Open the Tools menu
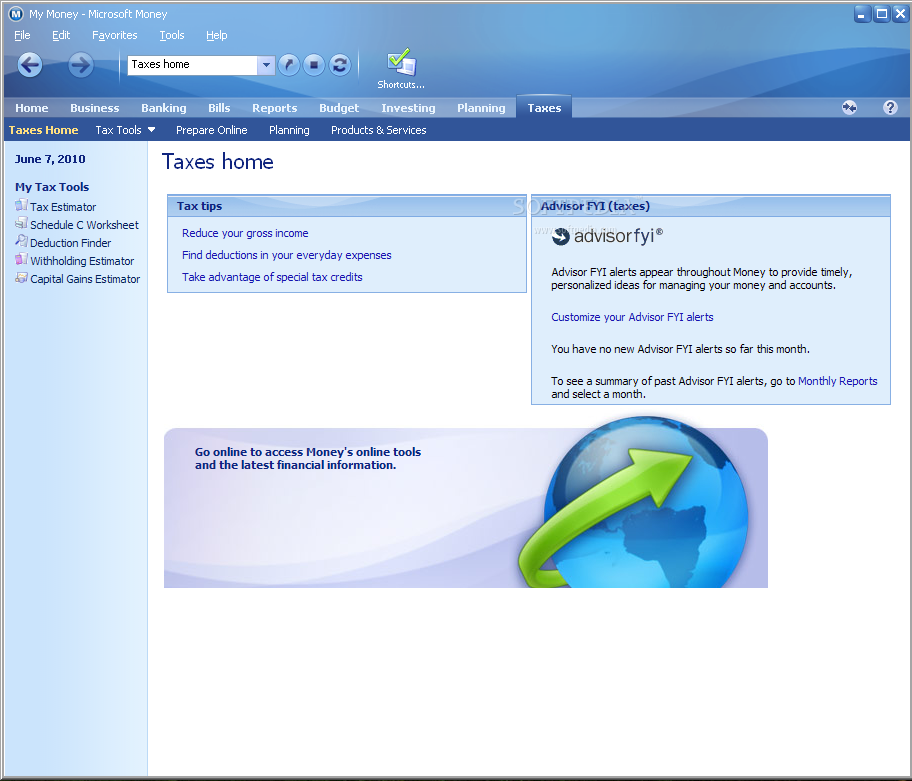The width and height of the screenshot is (912, 781). (172, 35)
